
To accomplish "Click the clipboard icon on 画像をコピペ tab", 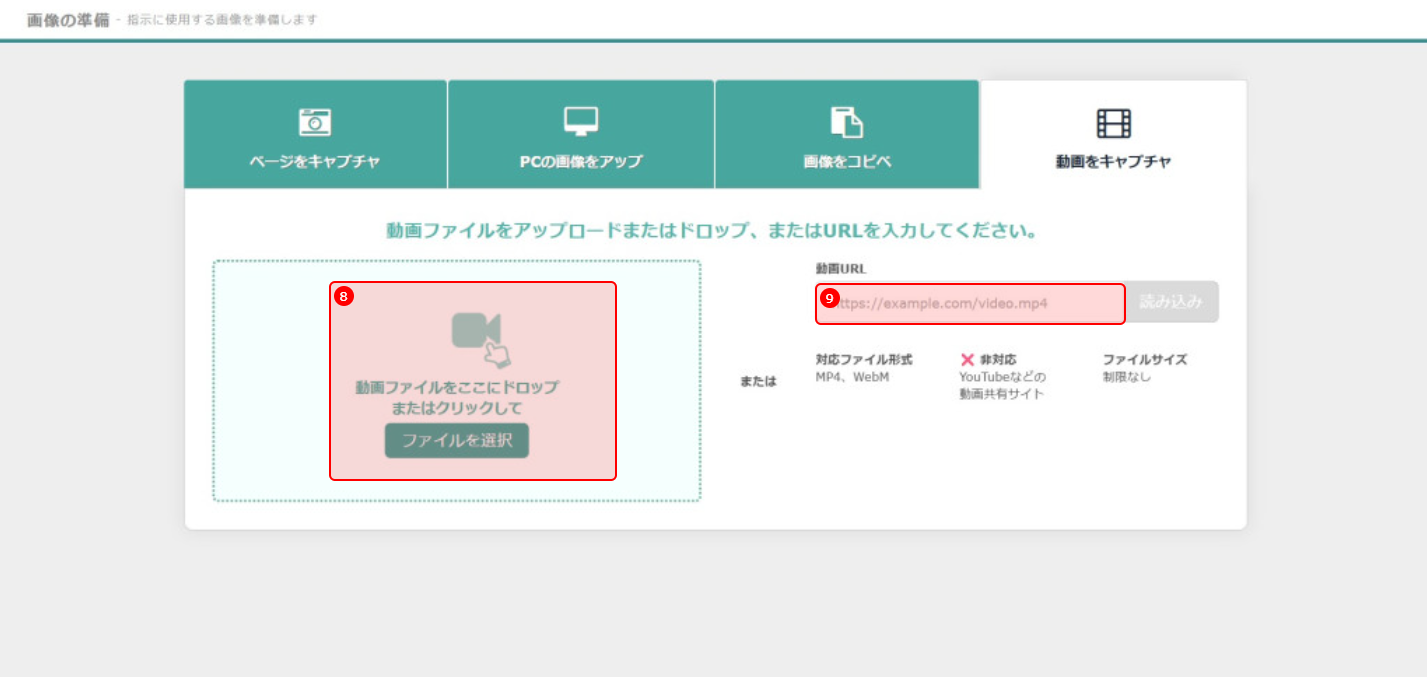I will (846, 122).
